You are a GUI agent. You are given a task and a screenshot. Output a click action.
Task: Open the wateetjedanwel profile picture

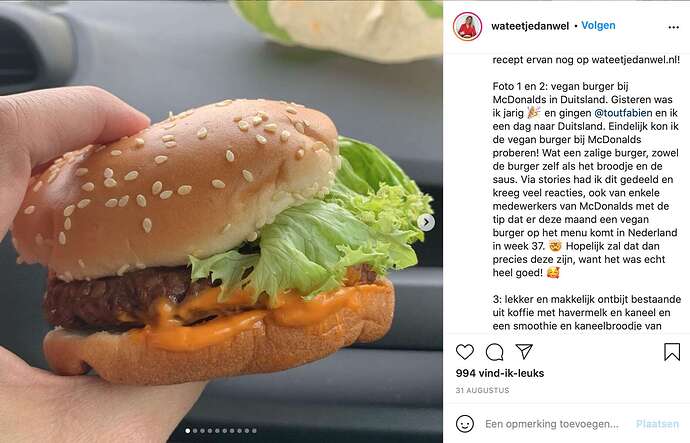click(x=468, y=26)
